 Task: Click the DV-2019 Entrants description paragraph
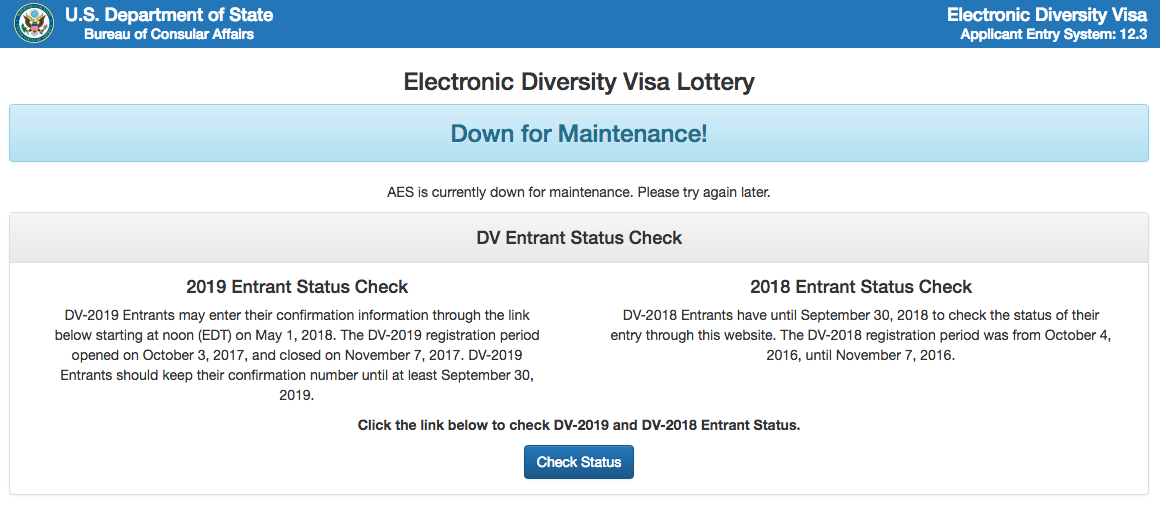pos(297,355)
